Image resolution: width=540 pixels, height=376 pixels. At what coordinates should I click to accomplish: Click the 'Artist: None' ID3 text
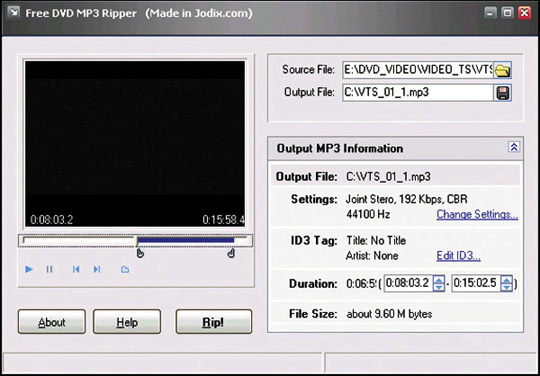click(x=372, y=256)
